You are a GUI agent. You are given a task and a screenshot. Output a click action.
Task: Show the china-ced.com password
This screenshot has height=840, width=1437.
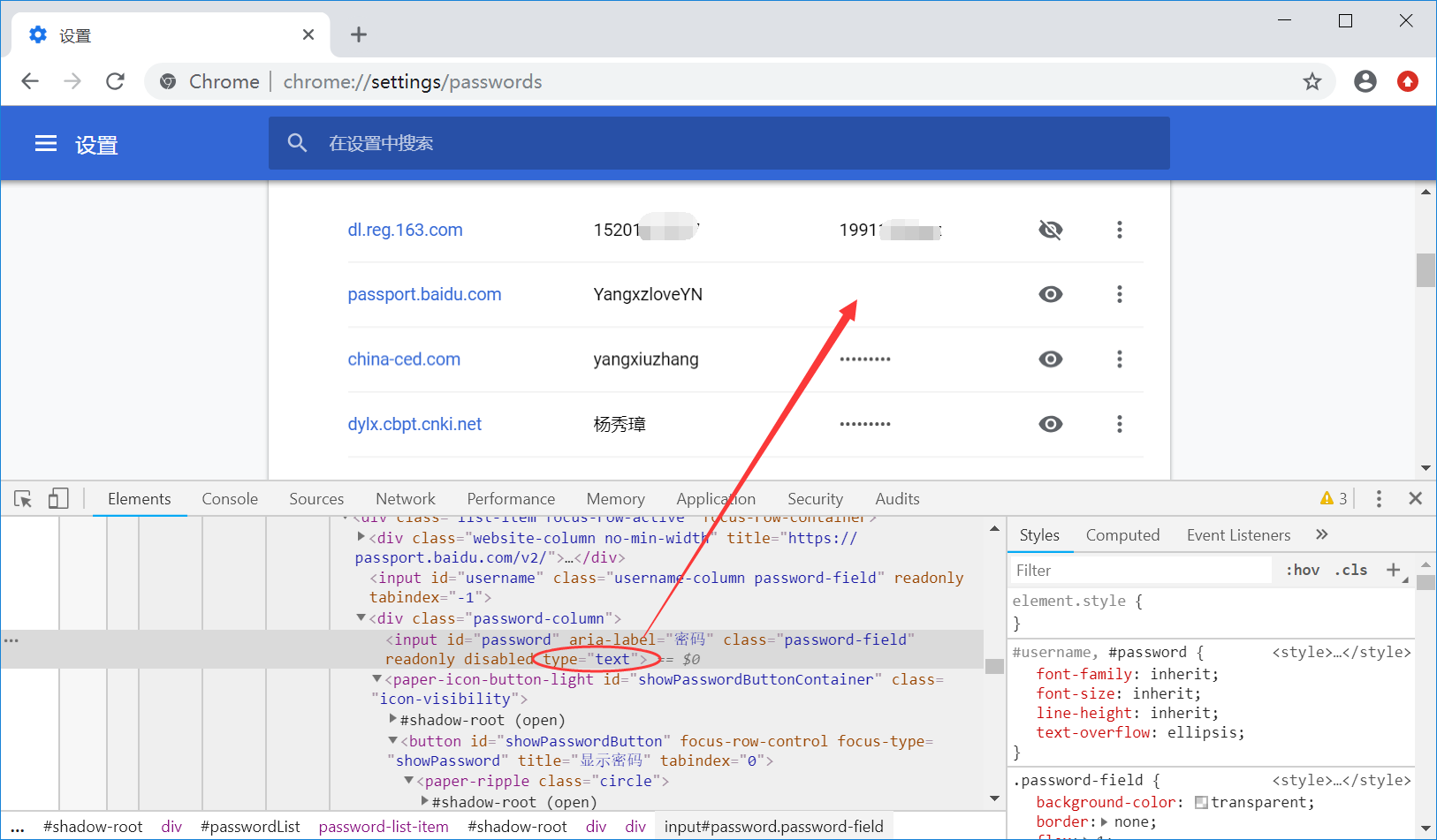(1051, 359)
